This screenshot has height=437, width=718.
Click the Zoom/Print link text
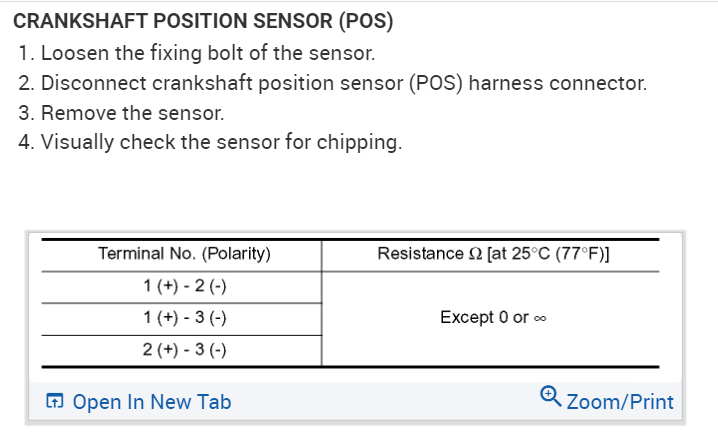click(619, 402)
